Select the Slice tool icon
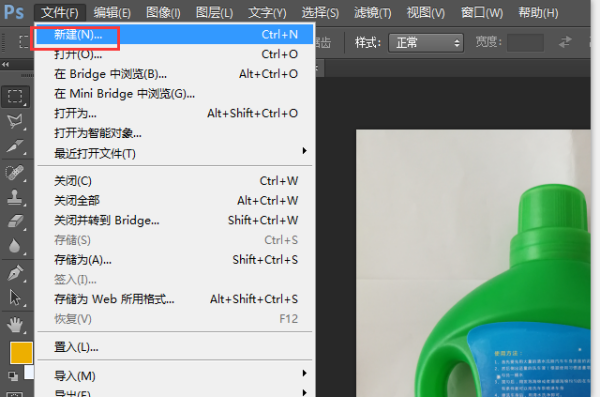The width and height of the screenshot is (600, 397). click(15, 146)
